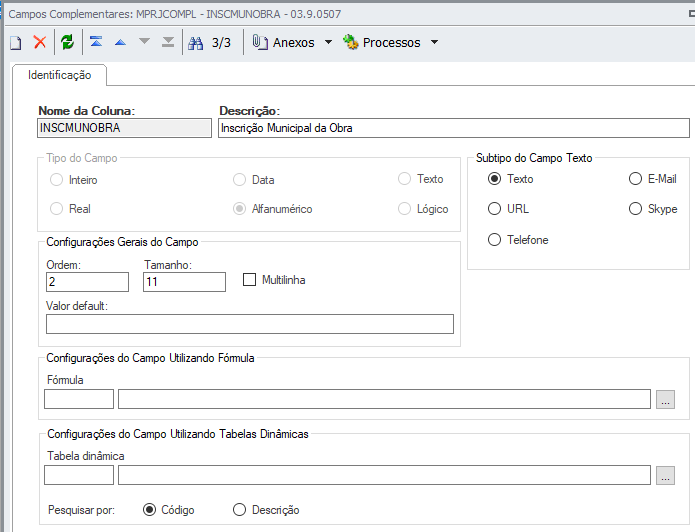
Task: Go to the first record
Action: (96, 42)
